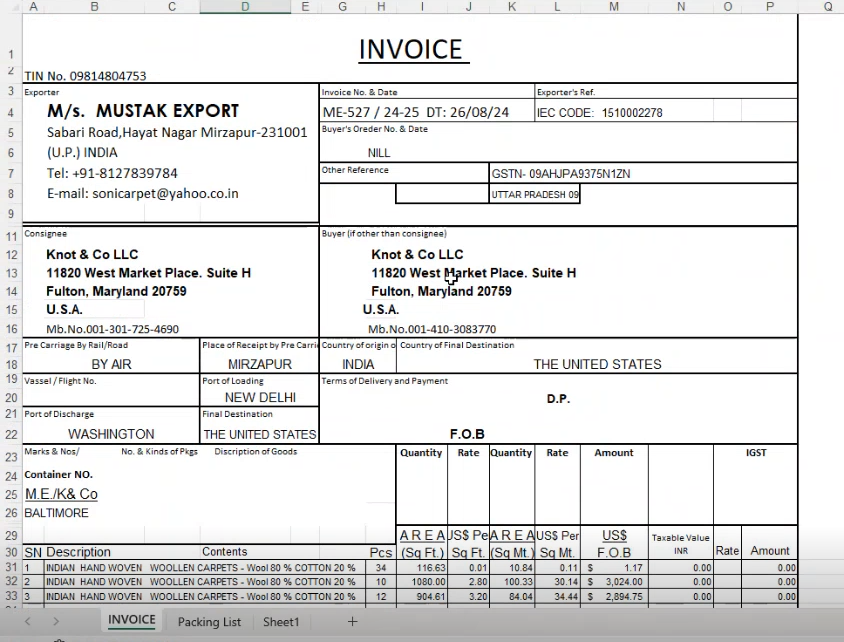This screenshot has height=642, width=844.
Task: Select column D header
Action: point(245,7)
